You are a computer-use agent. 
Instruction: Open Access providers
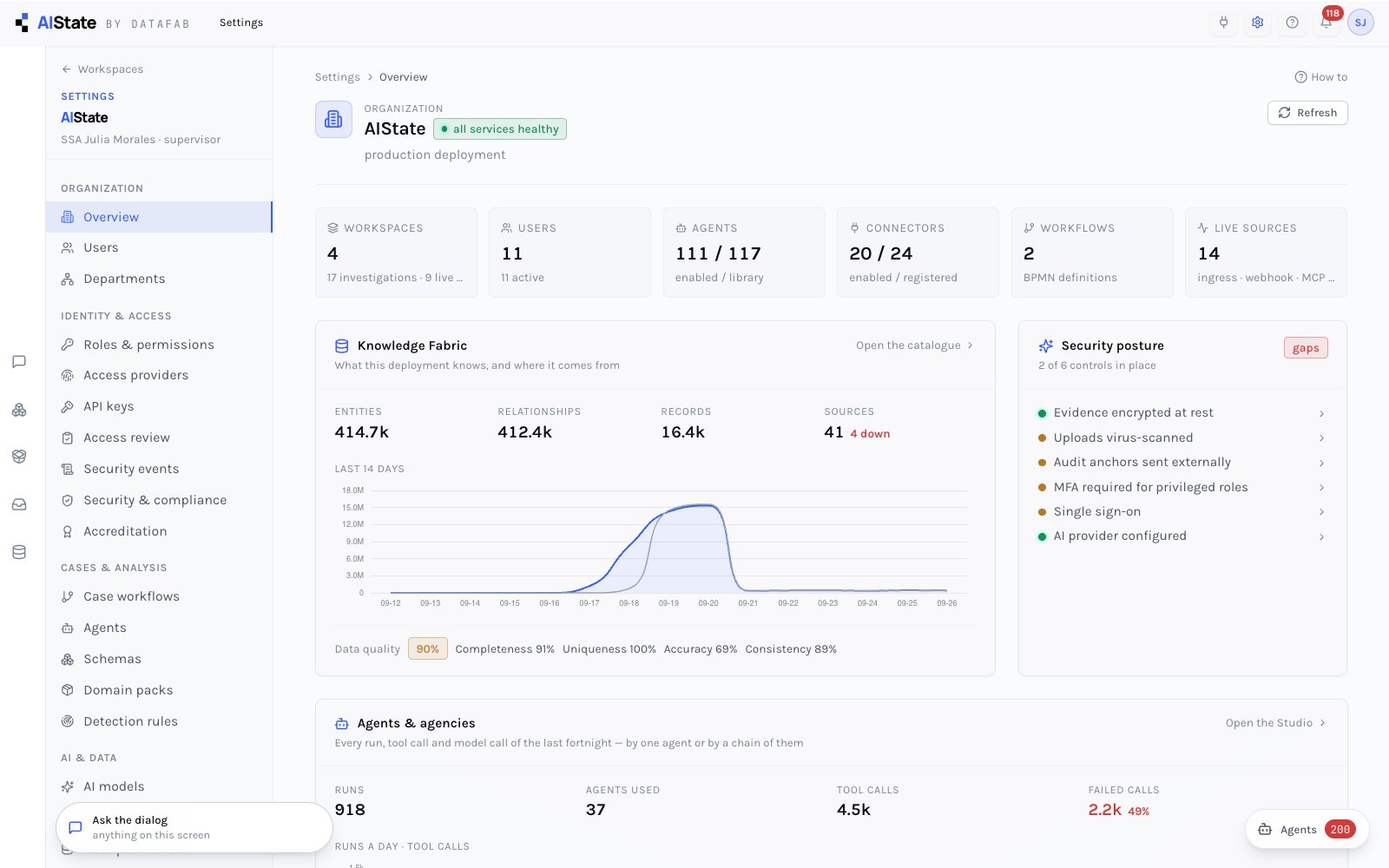(159, 375)
